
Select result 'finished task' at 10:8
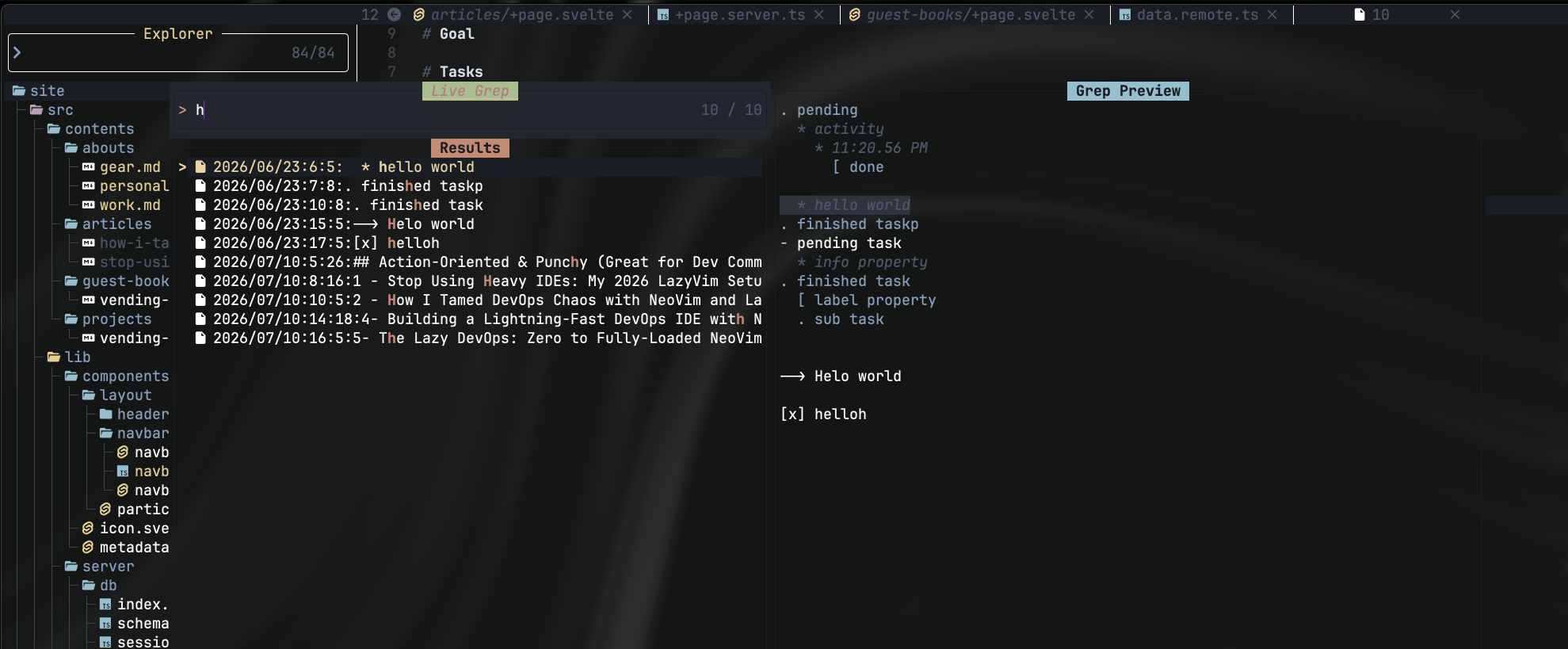click(470, 205)
